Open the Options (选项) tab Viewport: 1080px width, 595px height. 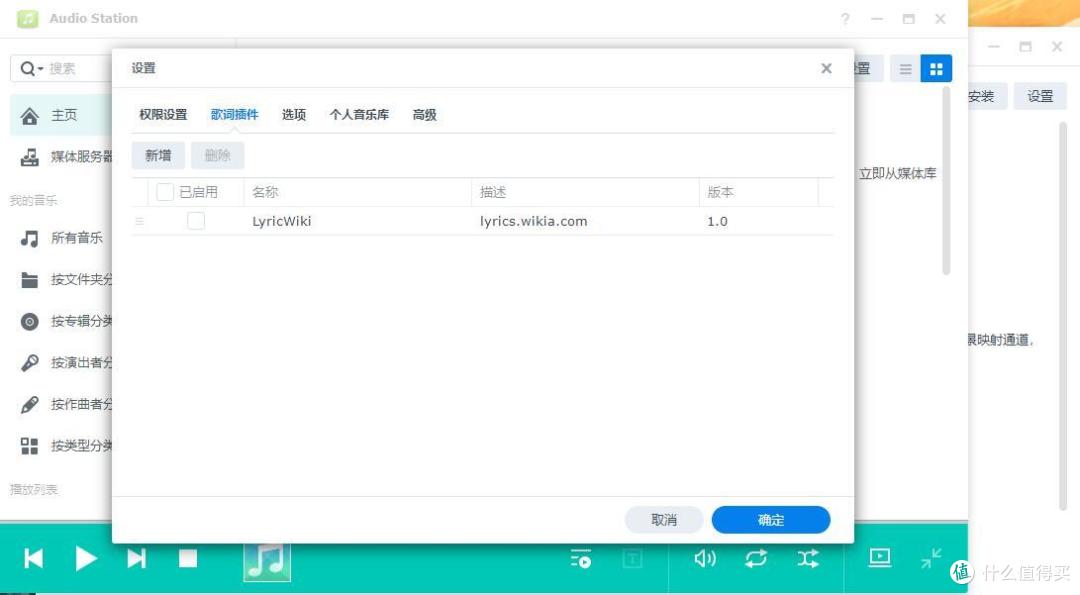tap(293, 115)
